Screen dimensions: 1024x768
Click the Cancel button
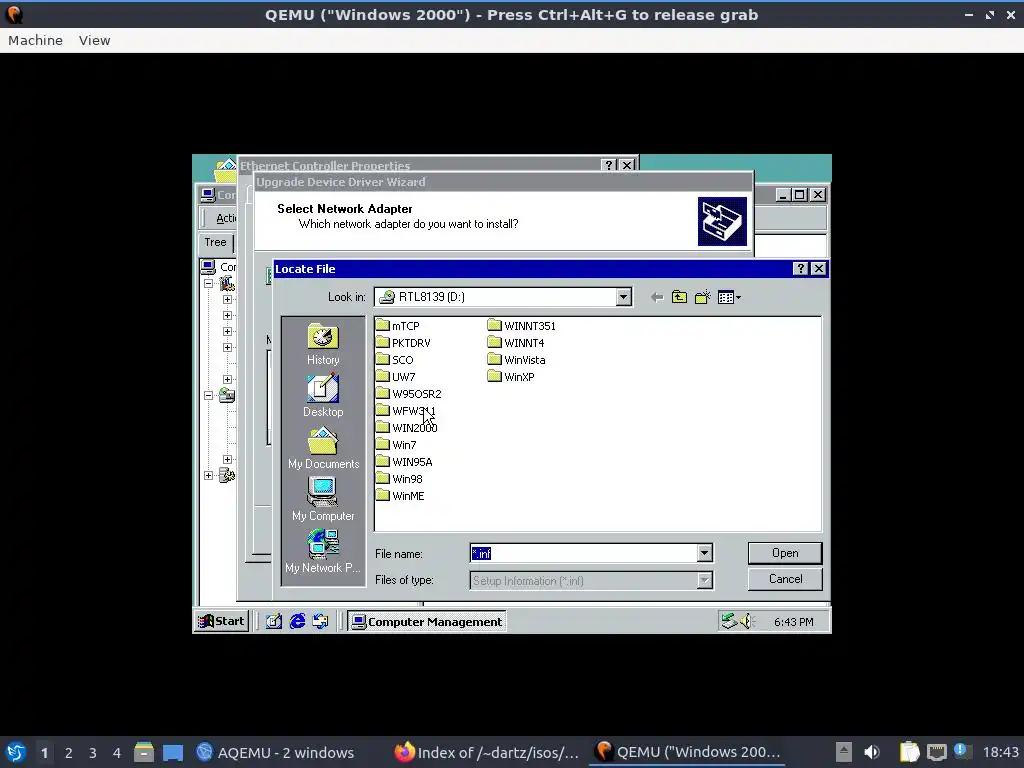point(785,579)
